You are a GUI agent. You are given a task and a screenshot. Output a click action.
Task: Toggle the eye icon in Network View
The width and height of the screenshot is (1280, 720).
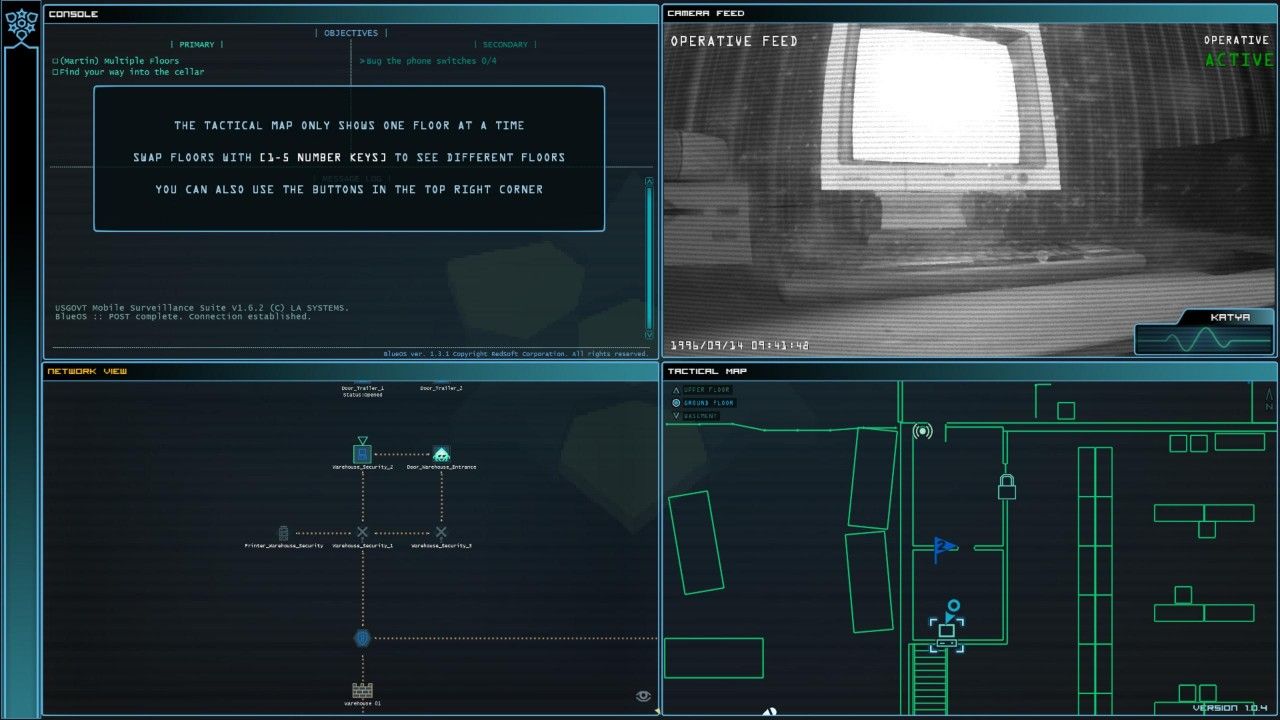[x=643, y=696]
